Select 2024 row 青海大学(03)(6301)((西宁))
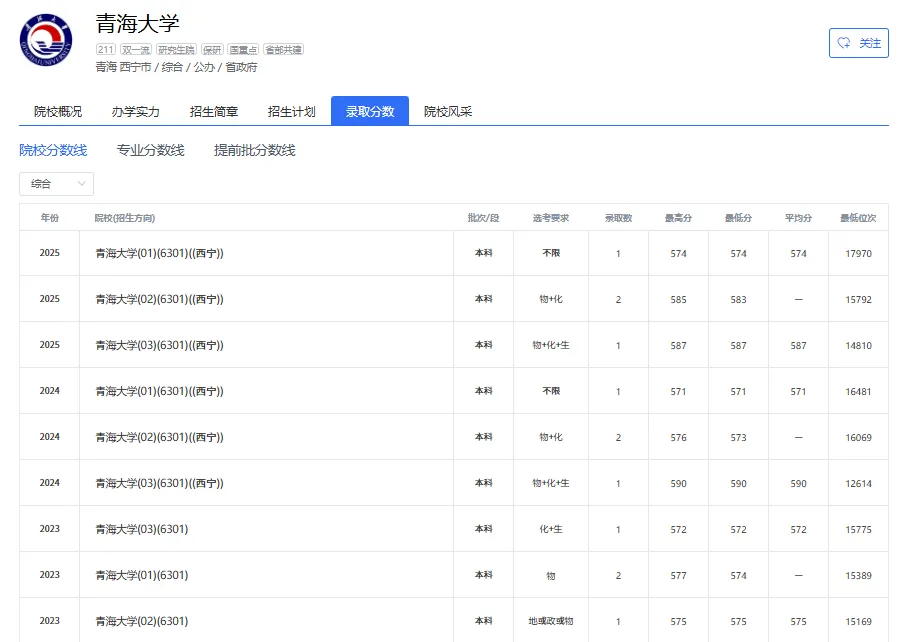This screenshot has width=906, height=642. pyautogui.click(x=454, y=483)
